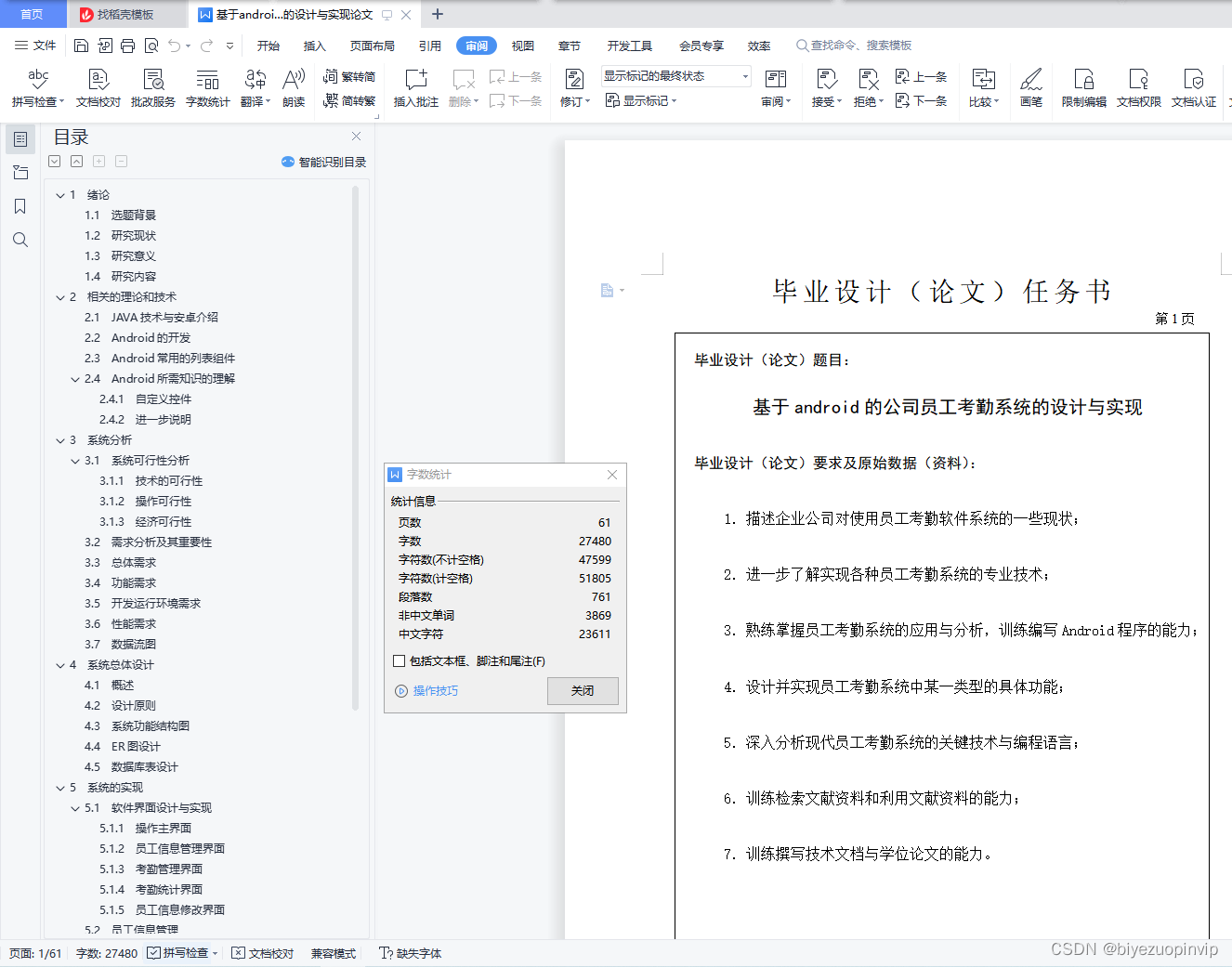1232x967 pixels.
Task: Go to the 首页 home tab
Action: coord(33,14)
